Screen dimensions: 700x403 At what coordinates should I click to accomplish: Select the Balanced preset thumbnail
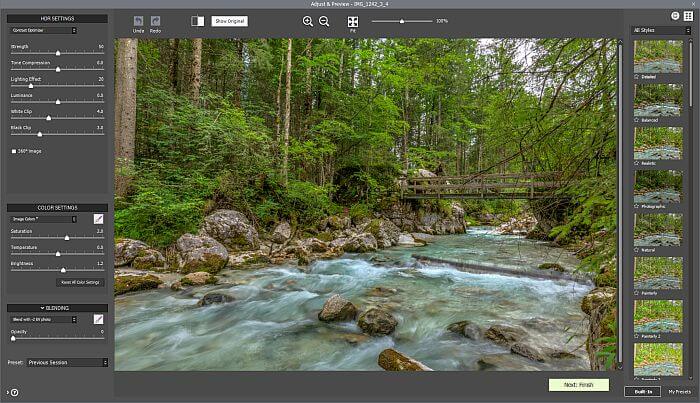point(658,100)
